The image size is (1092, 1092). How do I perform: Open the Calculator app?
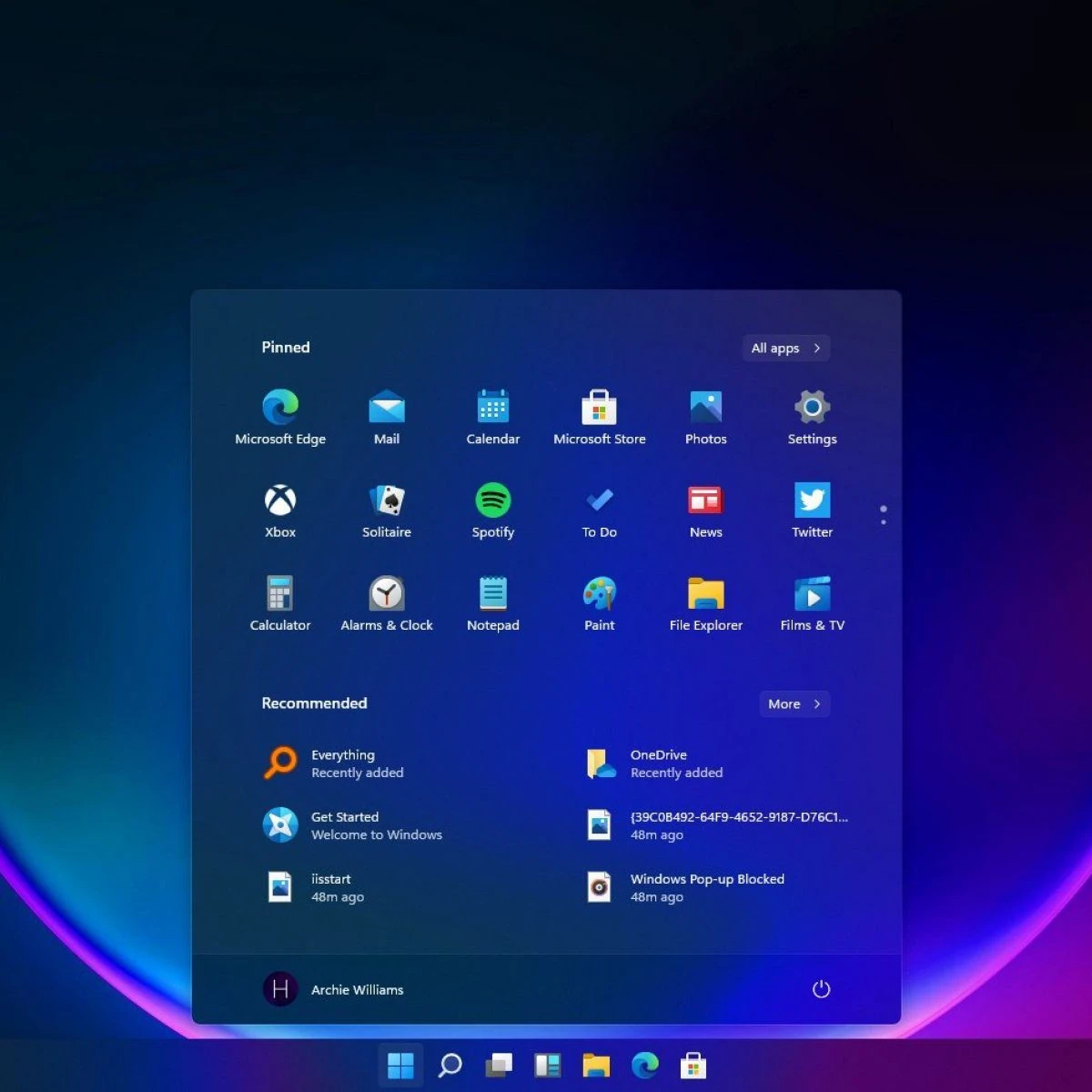[280, 603]
